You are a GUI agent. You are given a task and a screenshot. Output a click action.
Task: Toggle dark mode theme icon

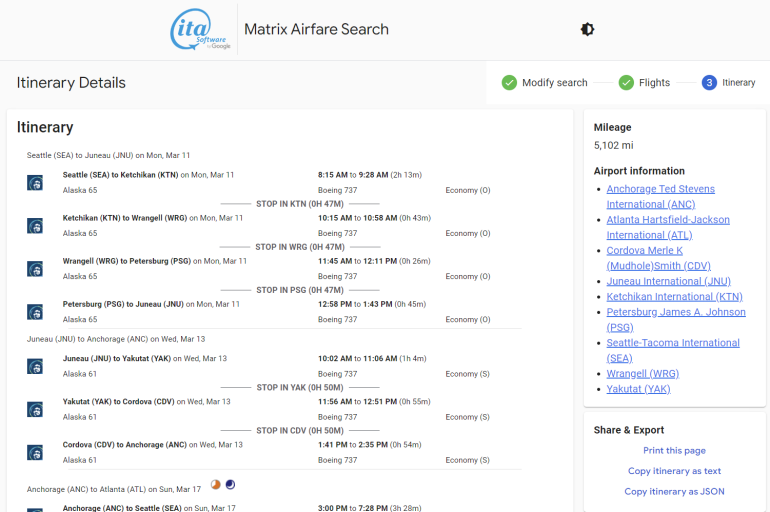pyautogui.click(x=587, y=29)
